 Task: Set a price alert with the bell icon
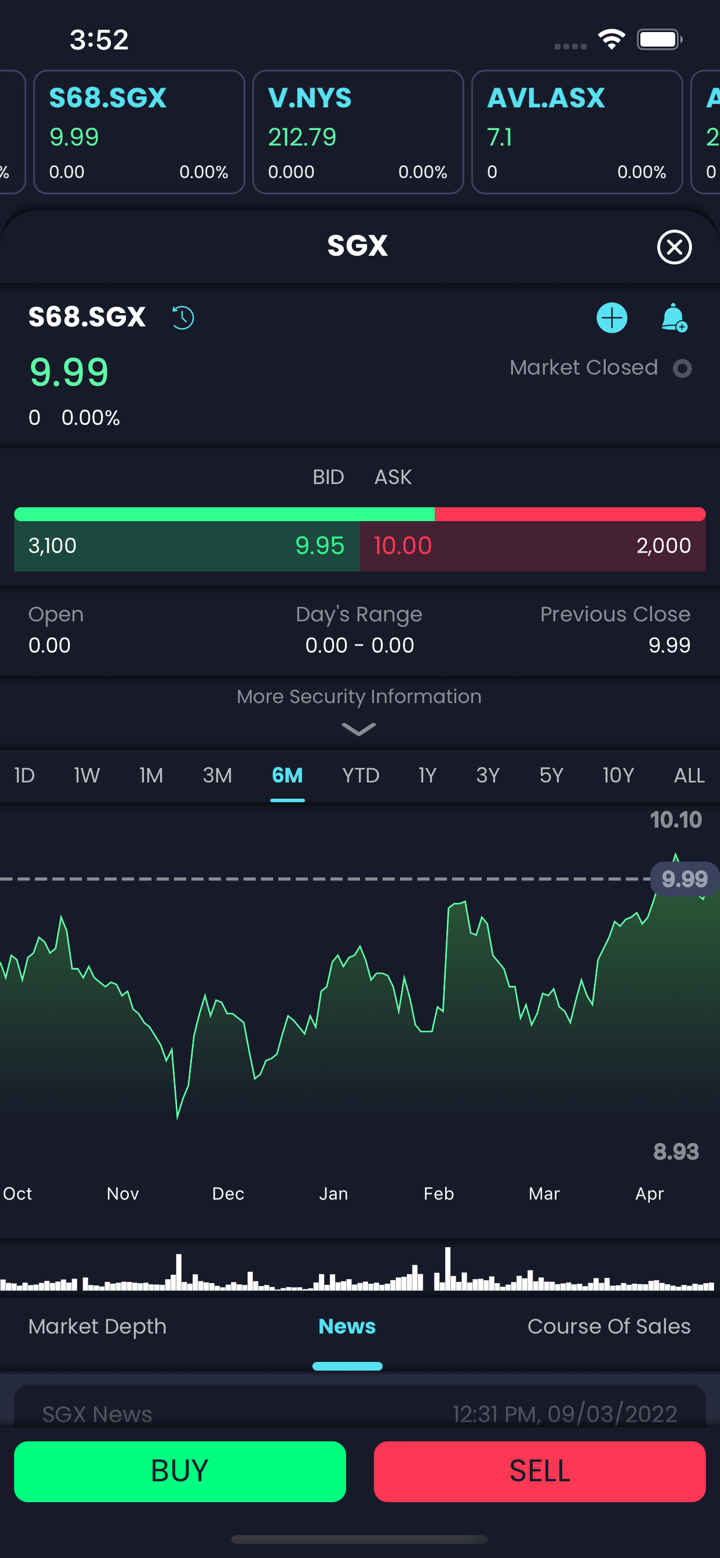[x=674, y=318]
